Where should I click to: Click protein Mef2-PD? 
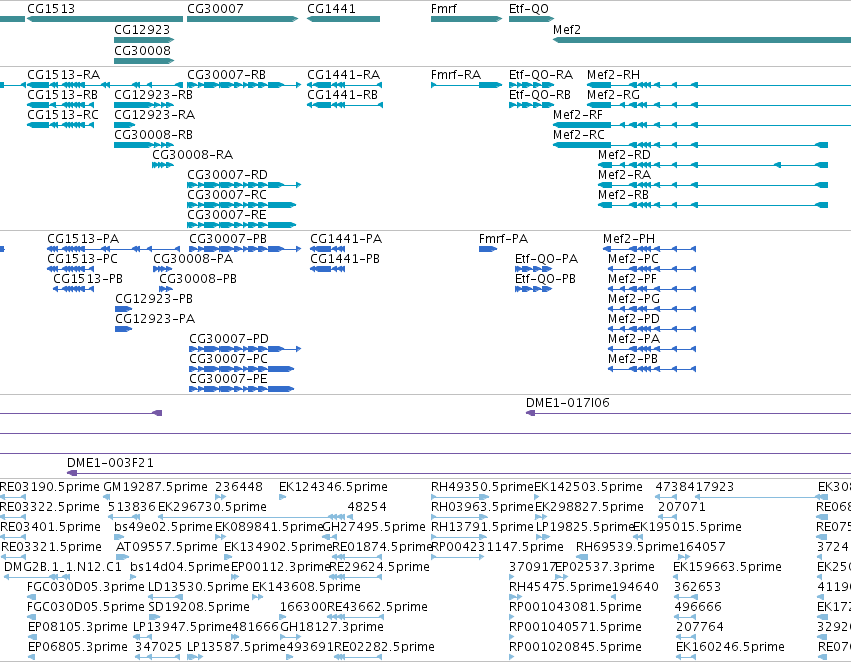(634, 319)
